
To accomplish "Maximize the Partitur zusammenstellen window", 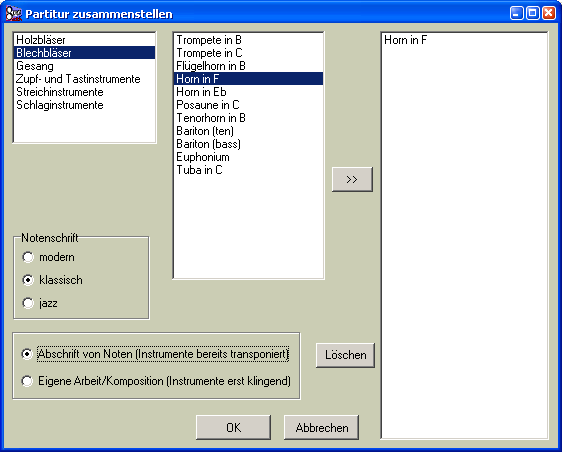I will (x=533, y=13).
